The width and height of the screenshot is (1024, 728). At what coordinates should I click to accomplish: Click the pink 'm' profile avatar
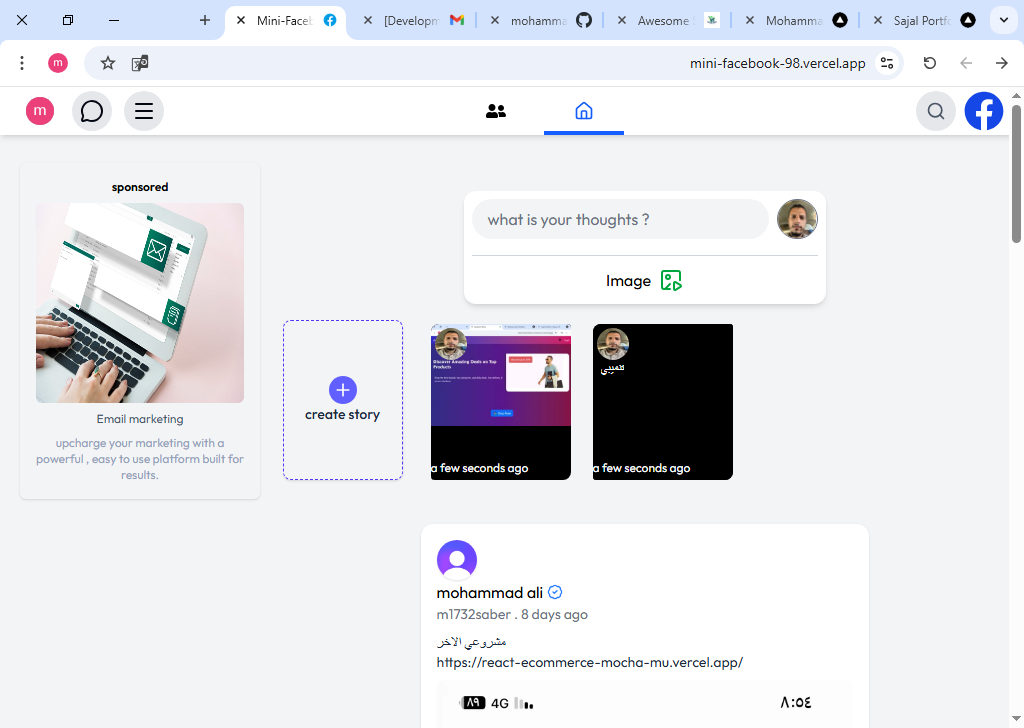tap(40, 111)
